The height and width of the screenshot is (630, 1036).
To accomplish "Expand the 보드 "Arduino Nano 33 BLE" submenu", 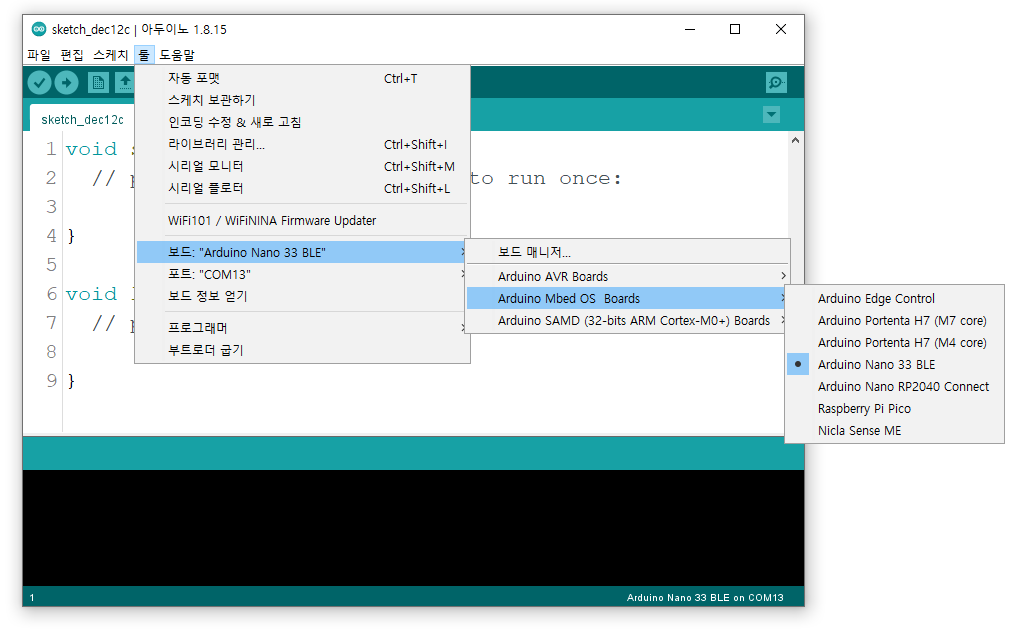I will [x=303, y=252].
